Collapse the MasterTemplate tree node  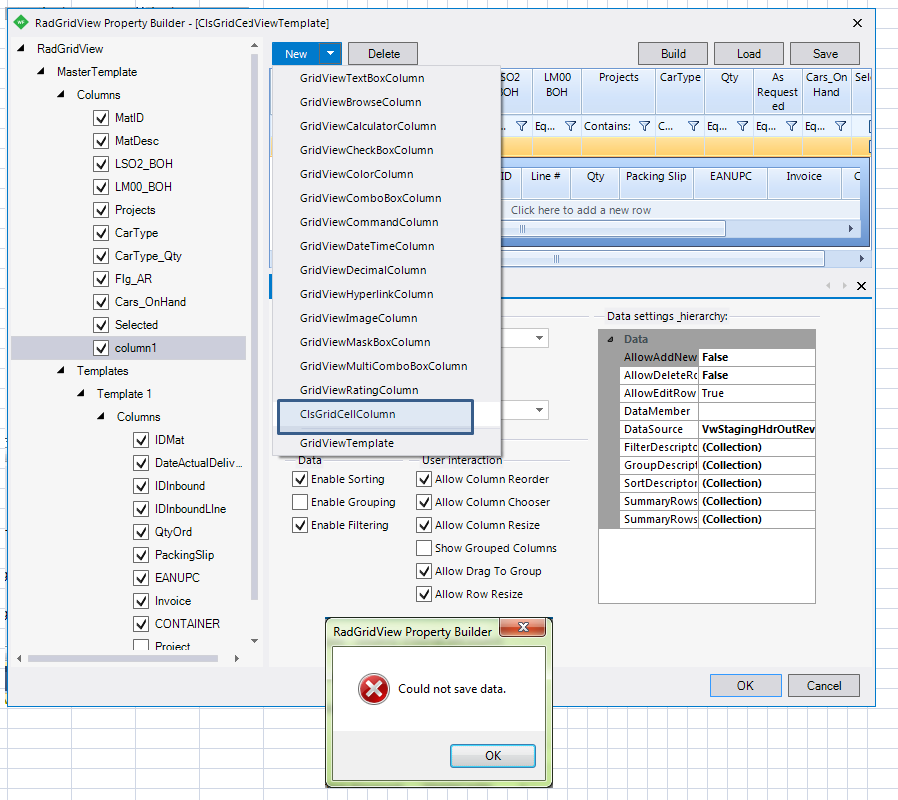click(41, 72)
